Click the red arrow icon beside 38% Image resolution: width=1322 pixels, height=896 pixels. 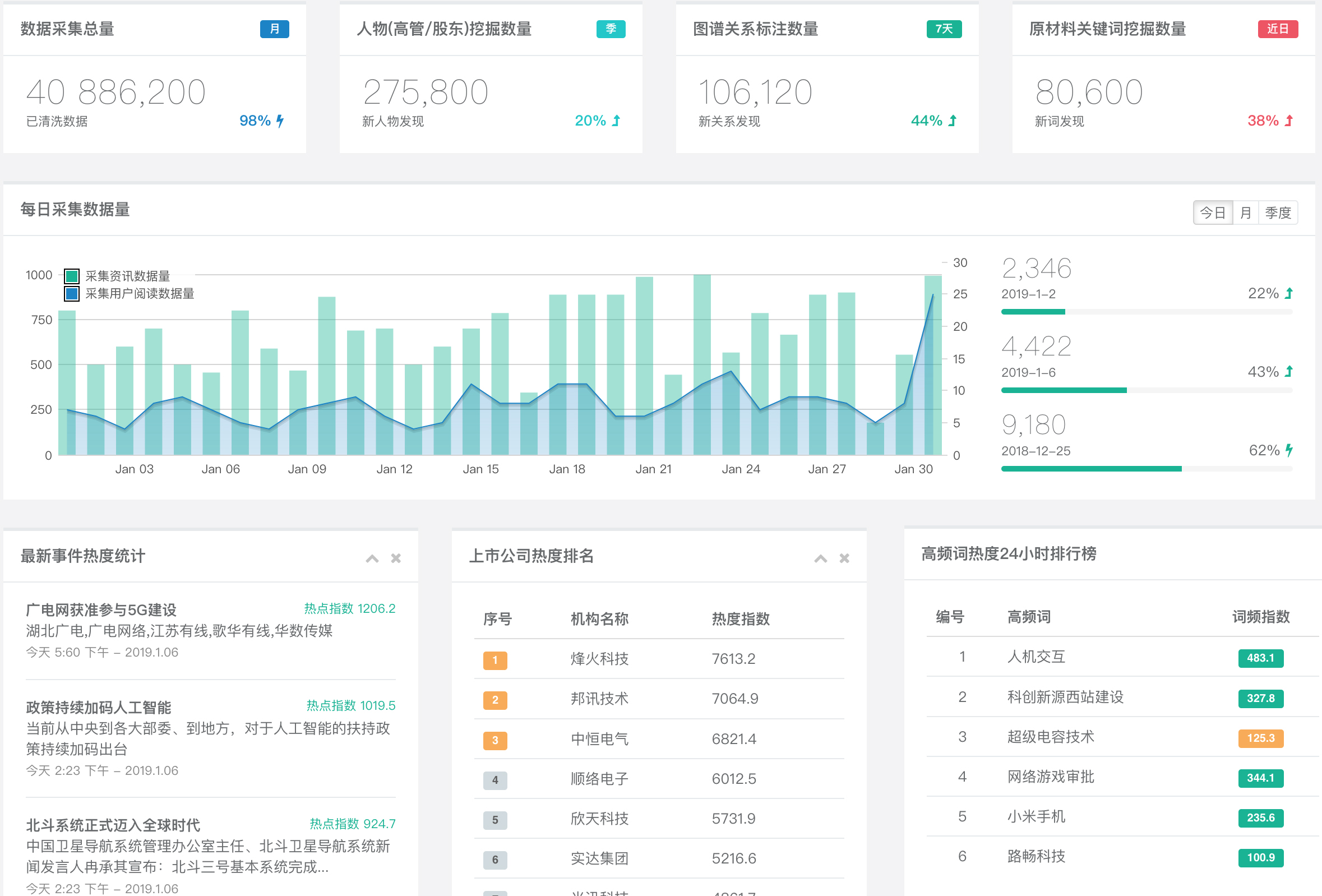point(1289,121)
